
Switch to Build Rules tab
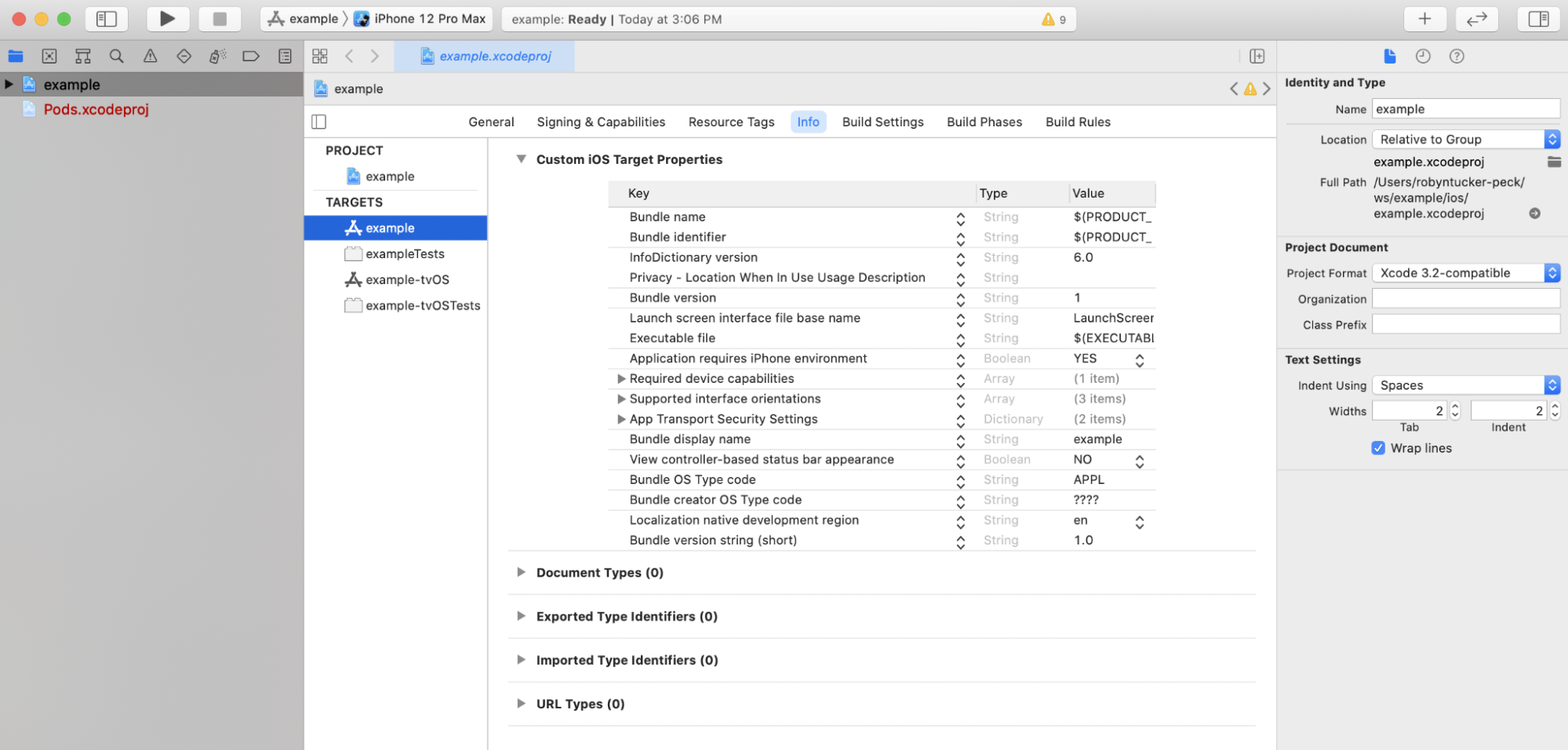click(x=1078, y=122)
